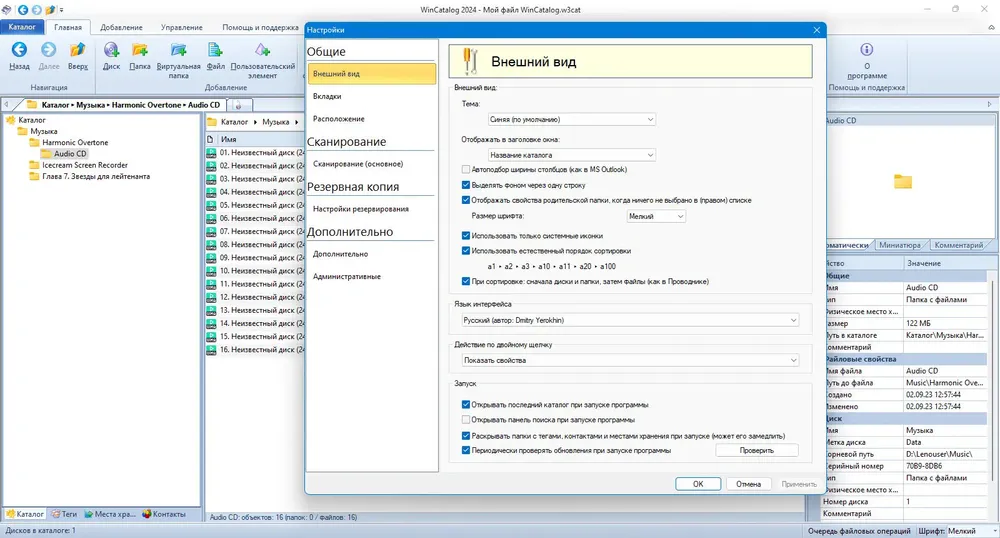The width and height of the screenshot is (1000, 538).
Task: Click disk icon of 08. Неизвестный диск
Action: (211, 245)
